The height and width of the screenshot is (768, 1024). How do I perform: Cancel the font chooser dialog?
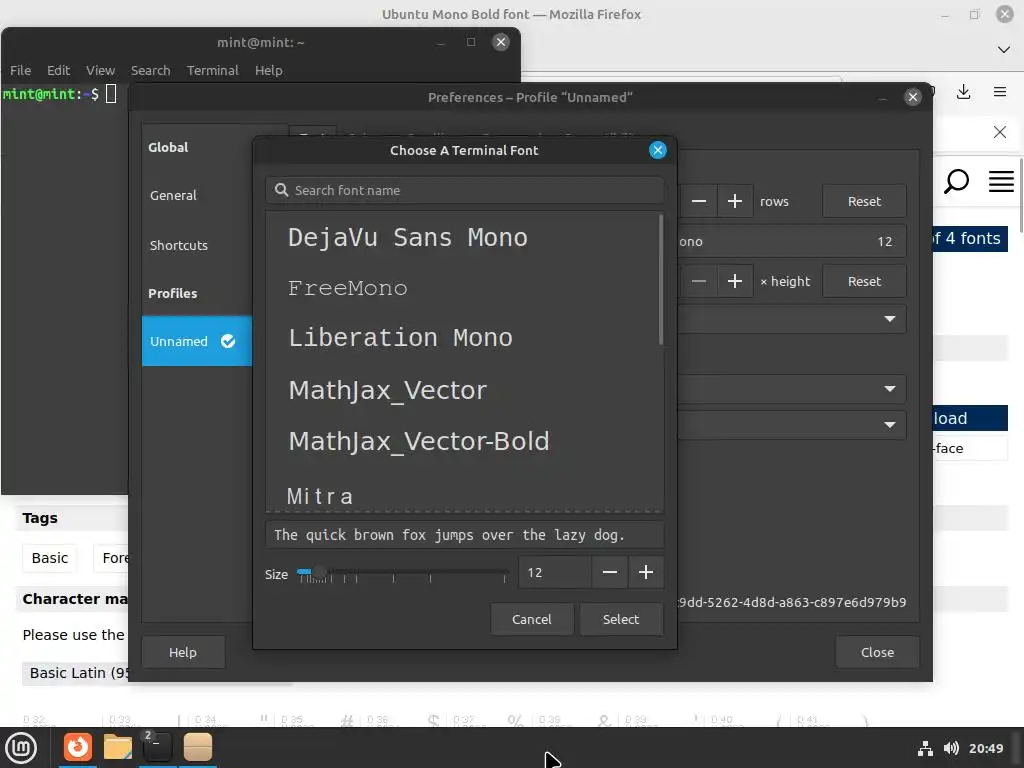532,619
